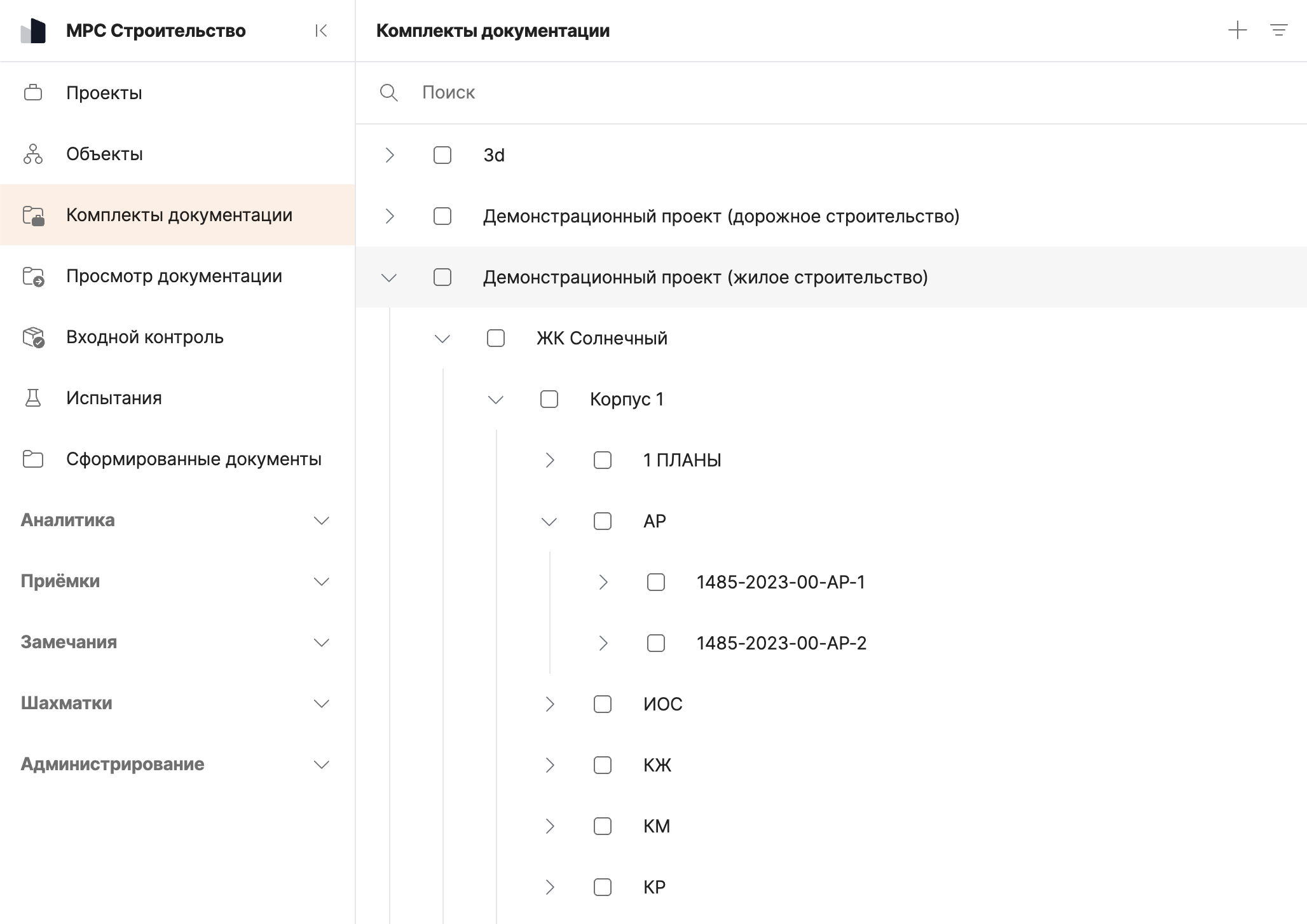This screenshot has height=924, width=1307.
Task: Expand the Аналитика sidebar group
Action: tap(322, 520)
